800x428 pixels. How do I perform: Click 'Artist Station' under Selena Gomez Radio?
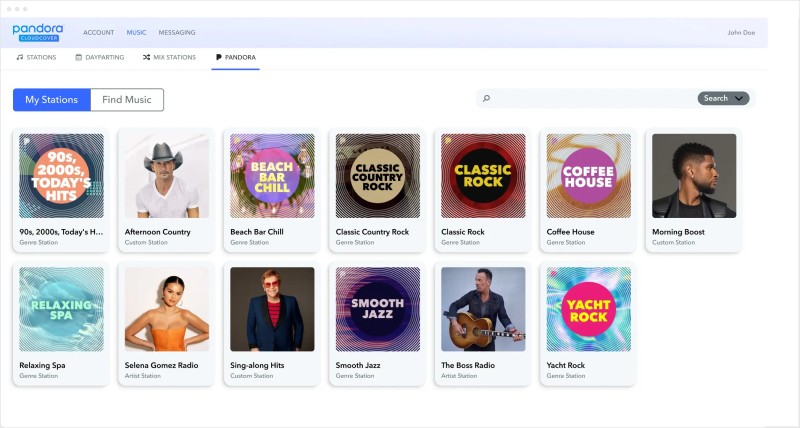143,376
